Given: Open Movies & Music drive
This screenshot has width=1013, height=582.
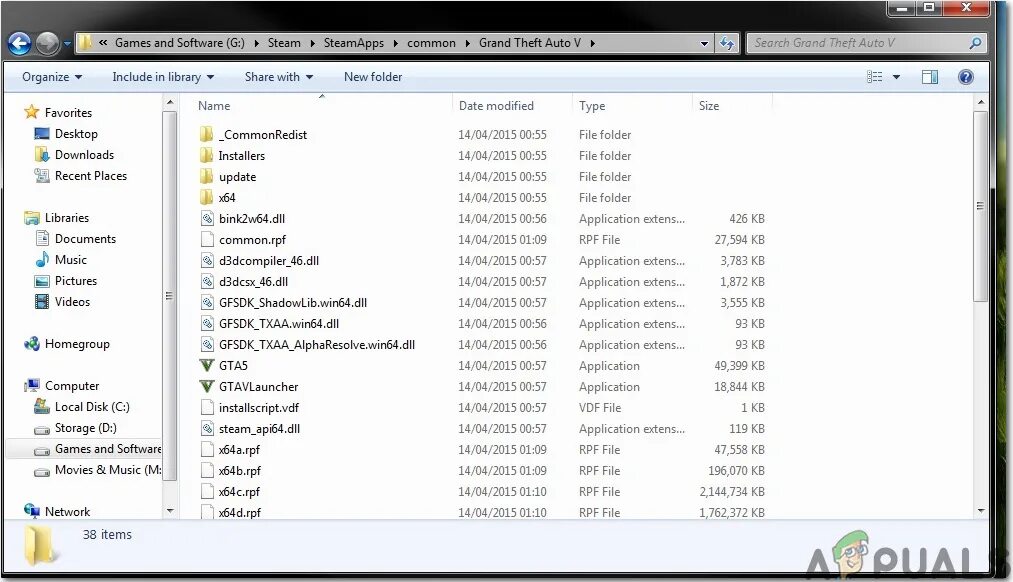Looking at the screenshot, I should [108, 470].
